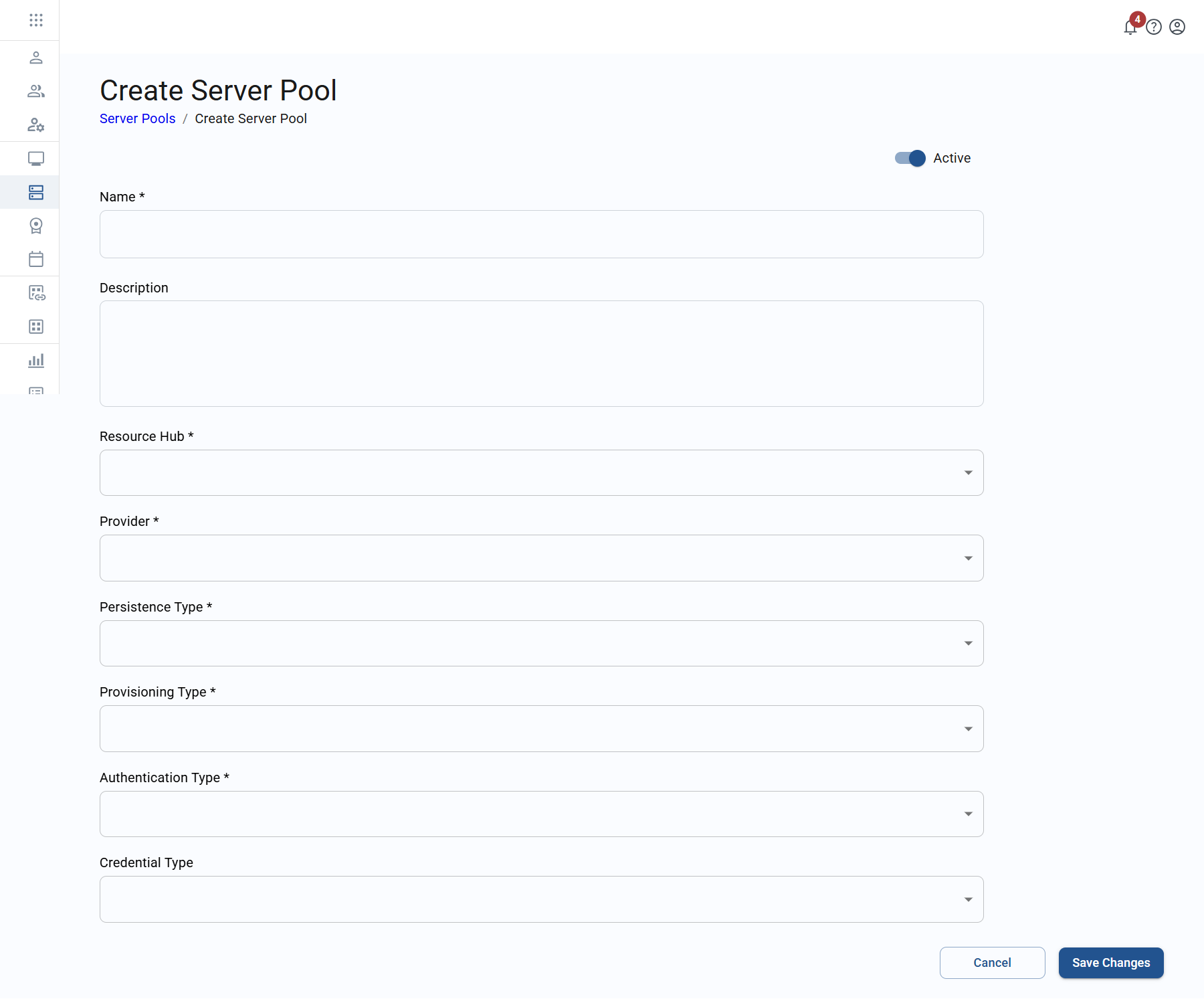Open the user account profile icon
This screenshot has height=999, width=1204.
tap(1177, 27)
